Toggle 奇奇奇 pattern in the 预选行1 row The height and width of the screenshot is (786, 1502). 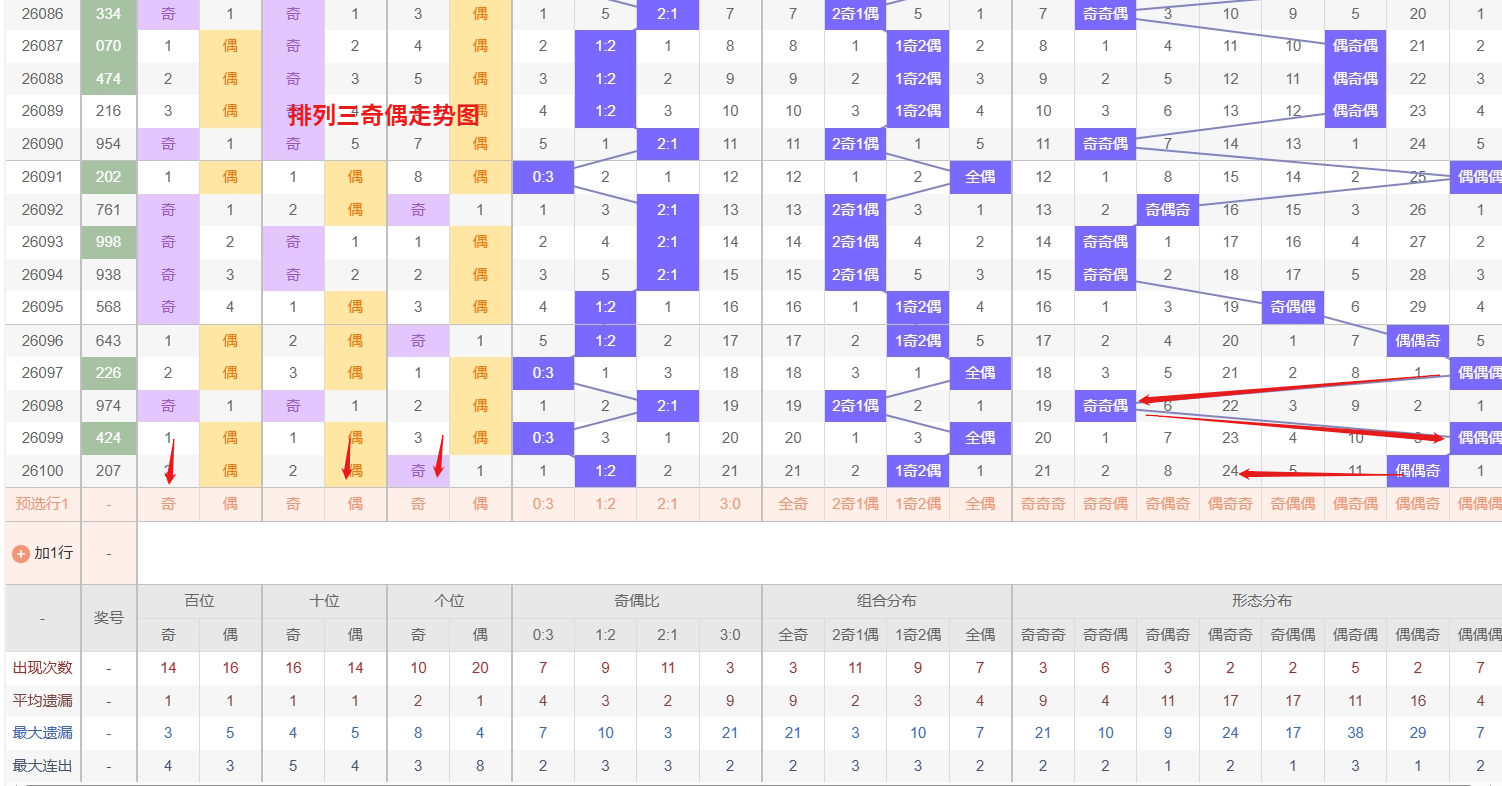tap(1042, 504)
